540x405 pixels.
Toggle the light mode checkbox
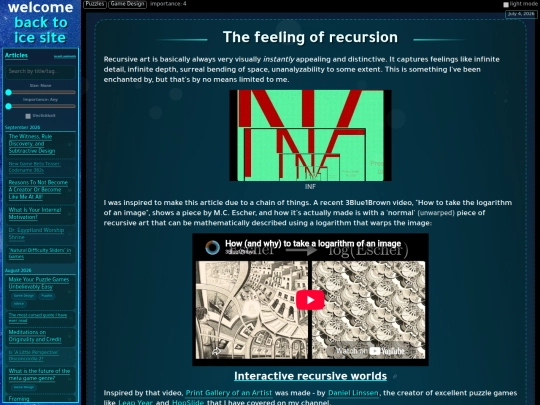[506, 4]
